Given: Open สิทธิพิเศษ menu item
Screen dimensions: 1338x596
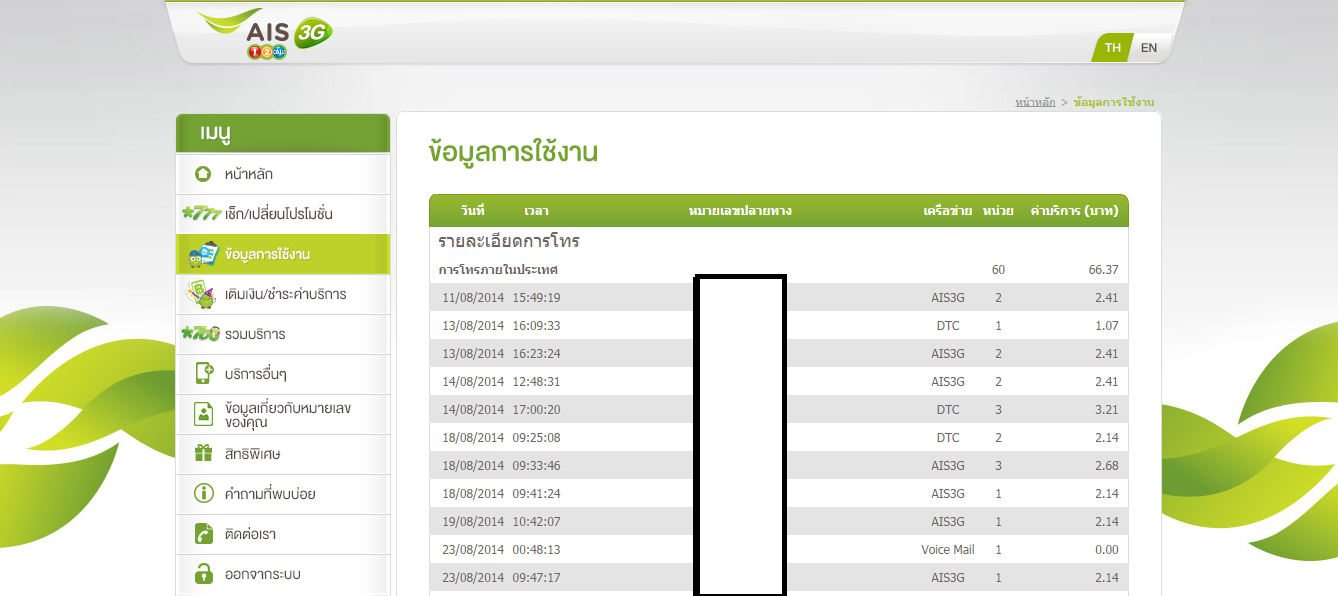Looking at the screenshot, I should click(x=283, y=454).
